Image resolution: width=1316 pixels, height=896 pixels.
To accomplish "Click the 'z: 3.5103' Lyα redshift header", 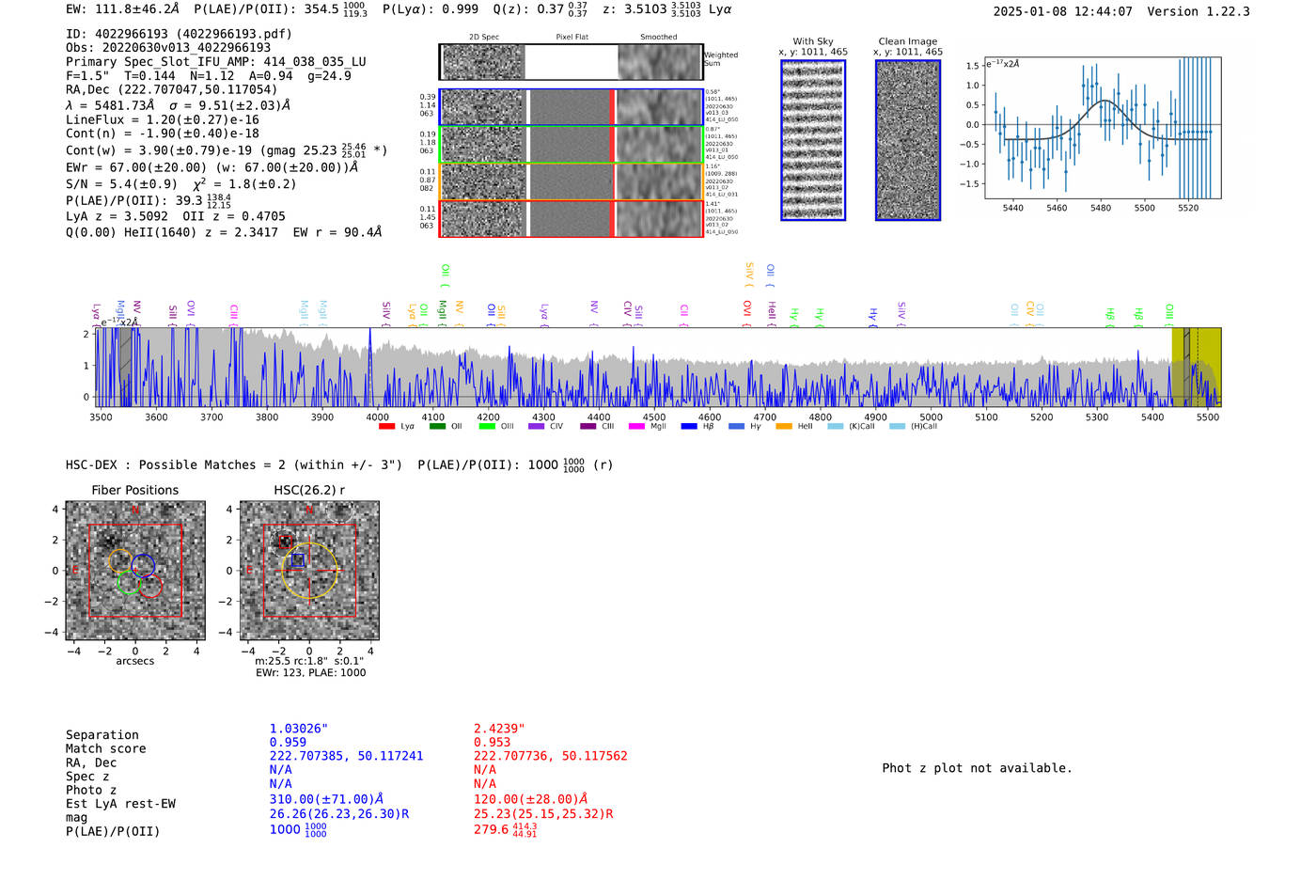I will [667, 9].
